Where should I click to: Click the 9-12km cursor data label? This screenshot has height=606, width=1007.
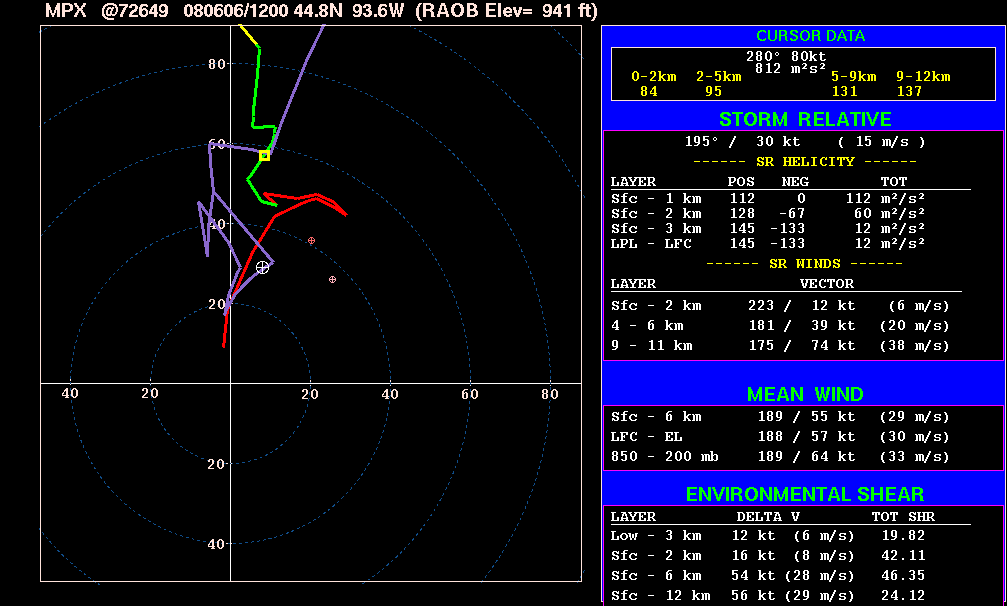point(922,77)
